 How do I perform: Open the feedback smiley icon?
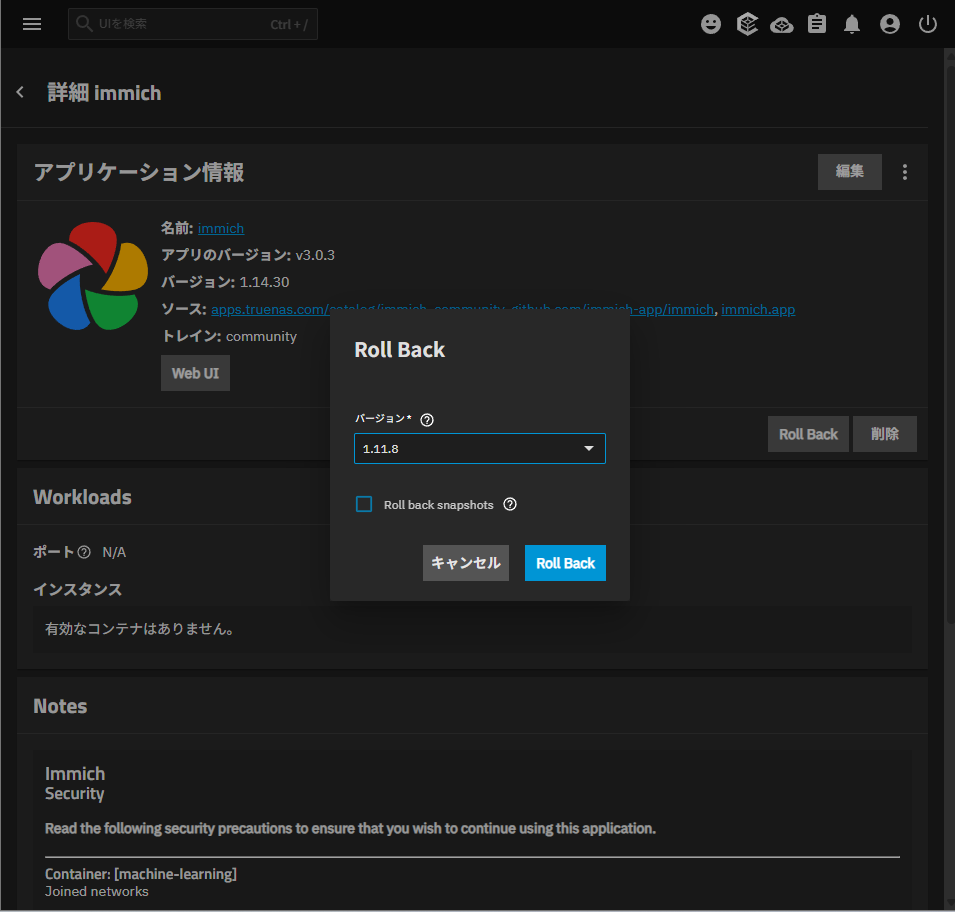[x=711, y=24]
